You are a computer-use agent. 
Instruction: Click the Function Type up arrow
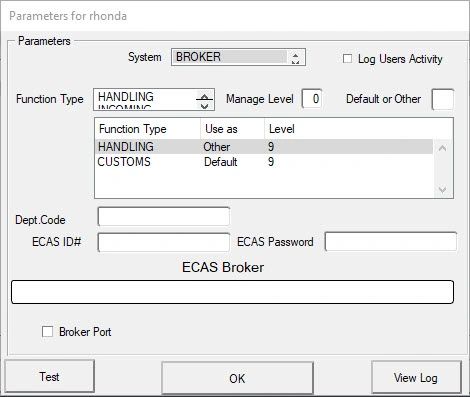tap(204, 97)
